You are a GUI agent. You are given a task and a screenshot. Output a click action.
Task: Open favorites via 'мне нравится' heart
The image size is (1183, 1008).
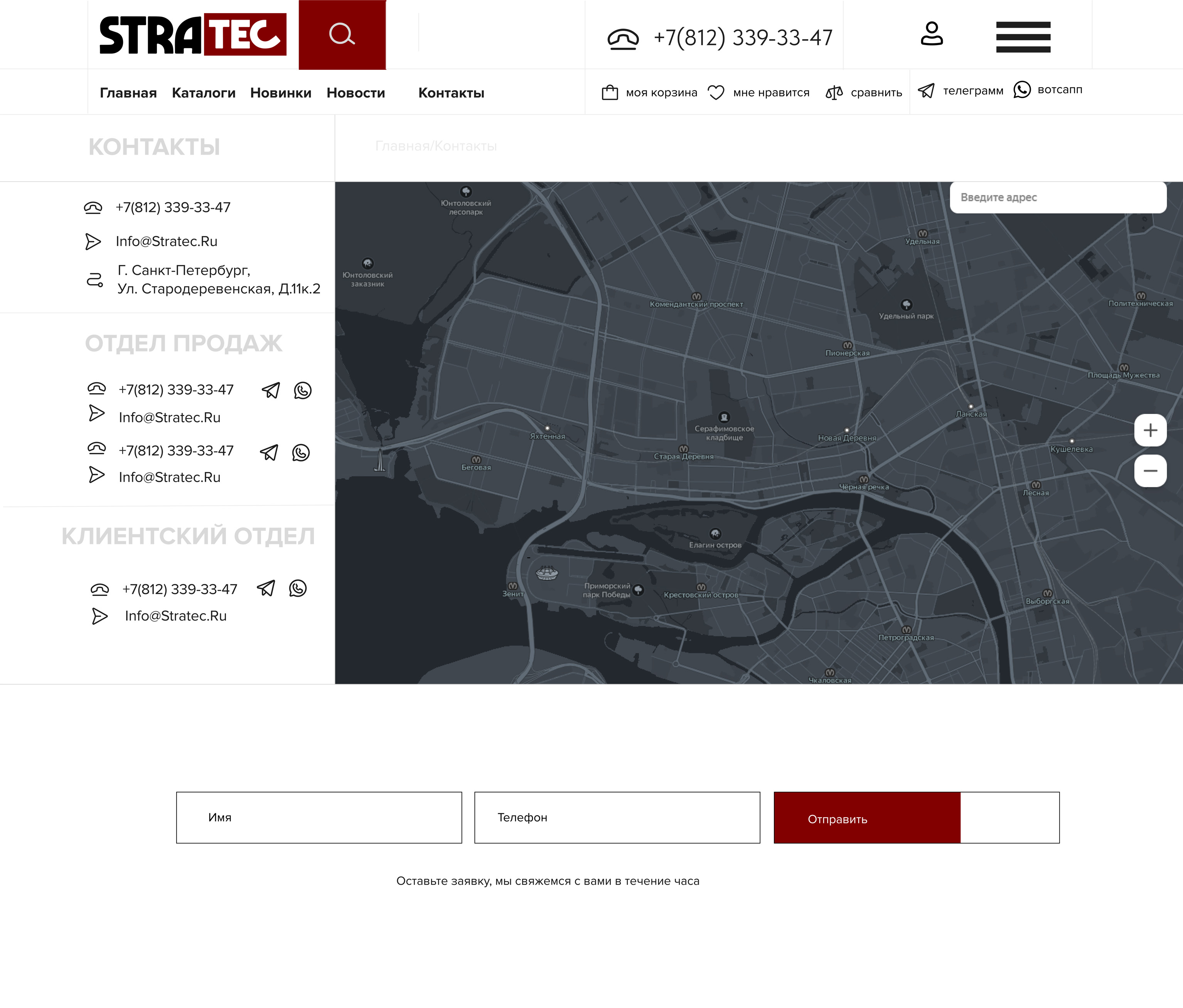pyautogui.click(x=716, y=93)
